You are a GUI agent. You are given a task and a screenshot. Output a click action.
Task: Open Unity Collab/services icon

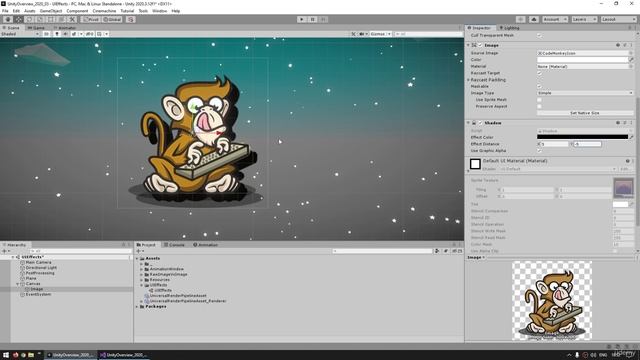pos(520,19)
